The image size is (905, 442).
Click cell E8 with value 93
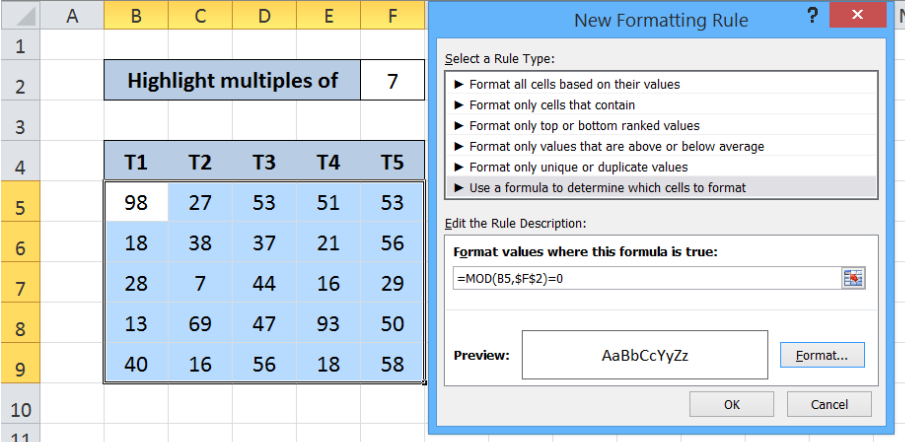328,323
